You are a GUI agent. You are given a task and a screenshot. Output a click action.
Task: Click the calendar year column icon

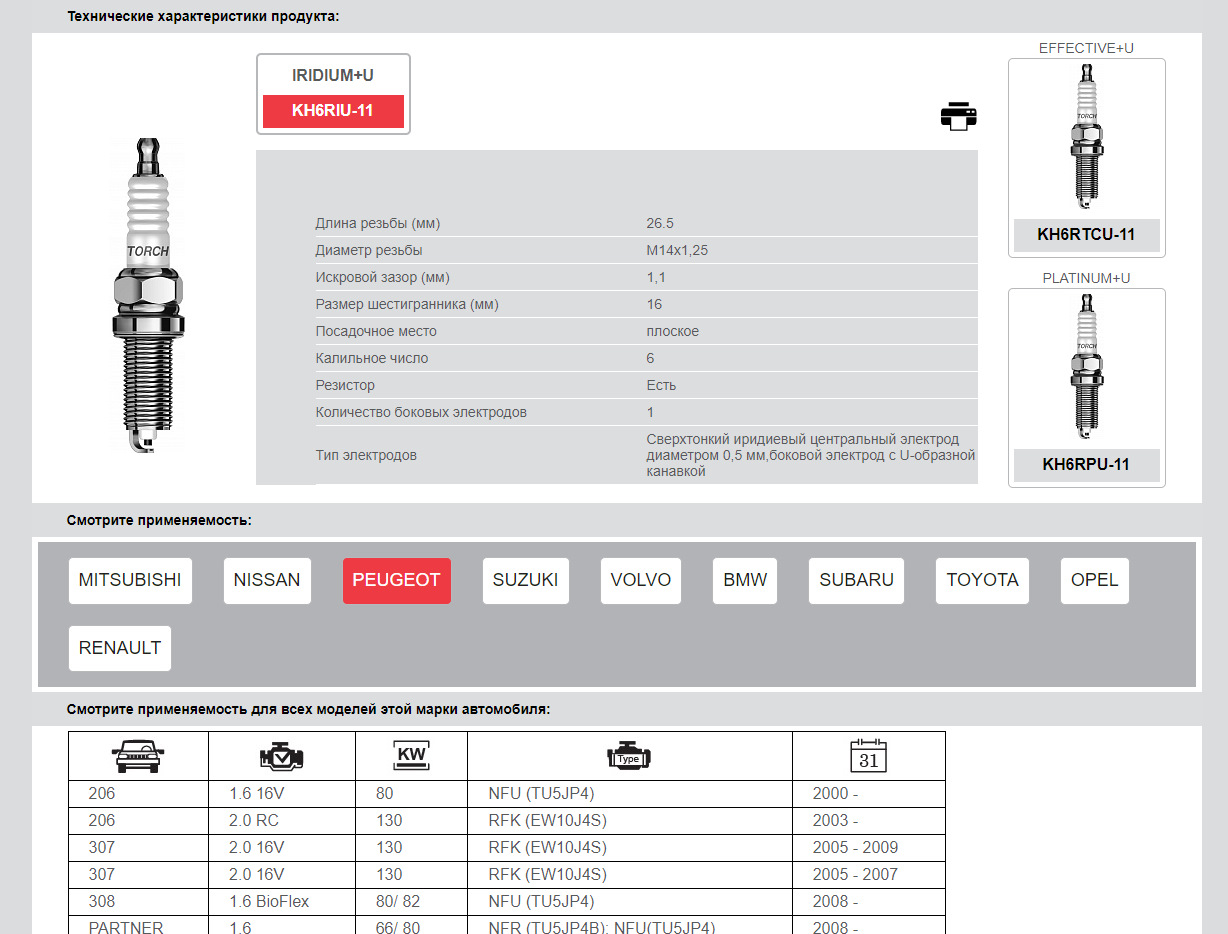[x=868, y=756]
